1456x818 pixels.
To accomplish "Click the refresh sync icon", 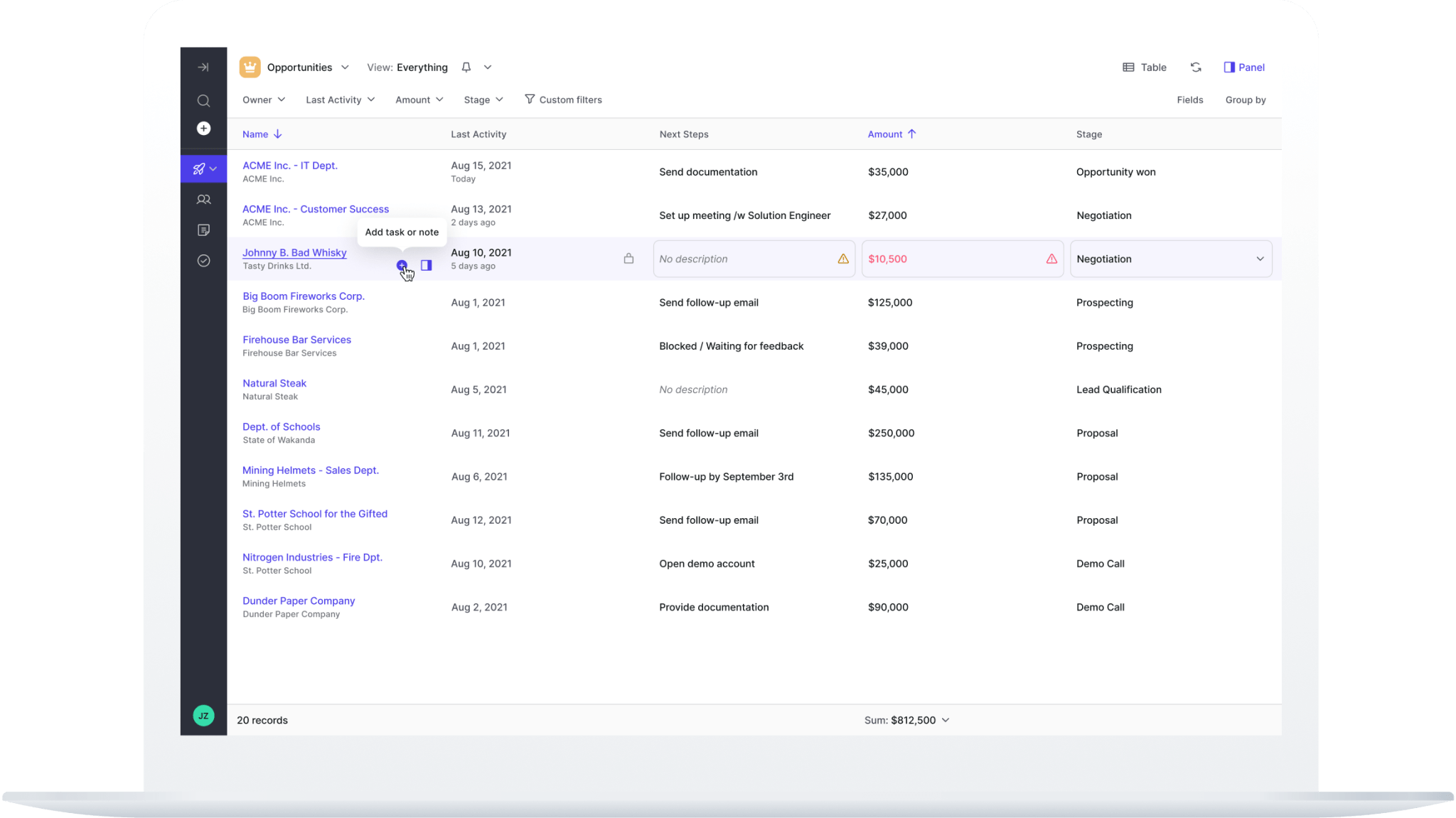I will (x=1195, y=67).
